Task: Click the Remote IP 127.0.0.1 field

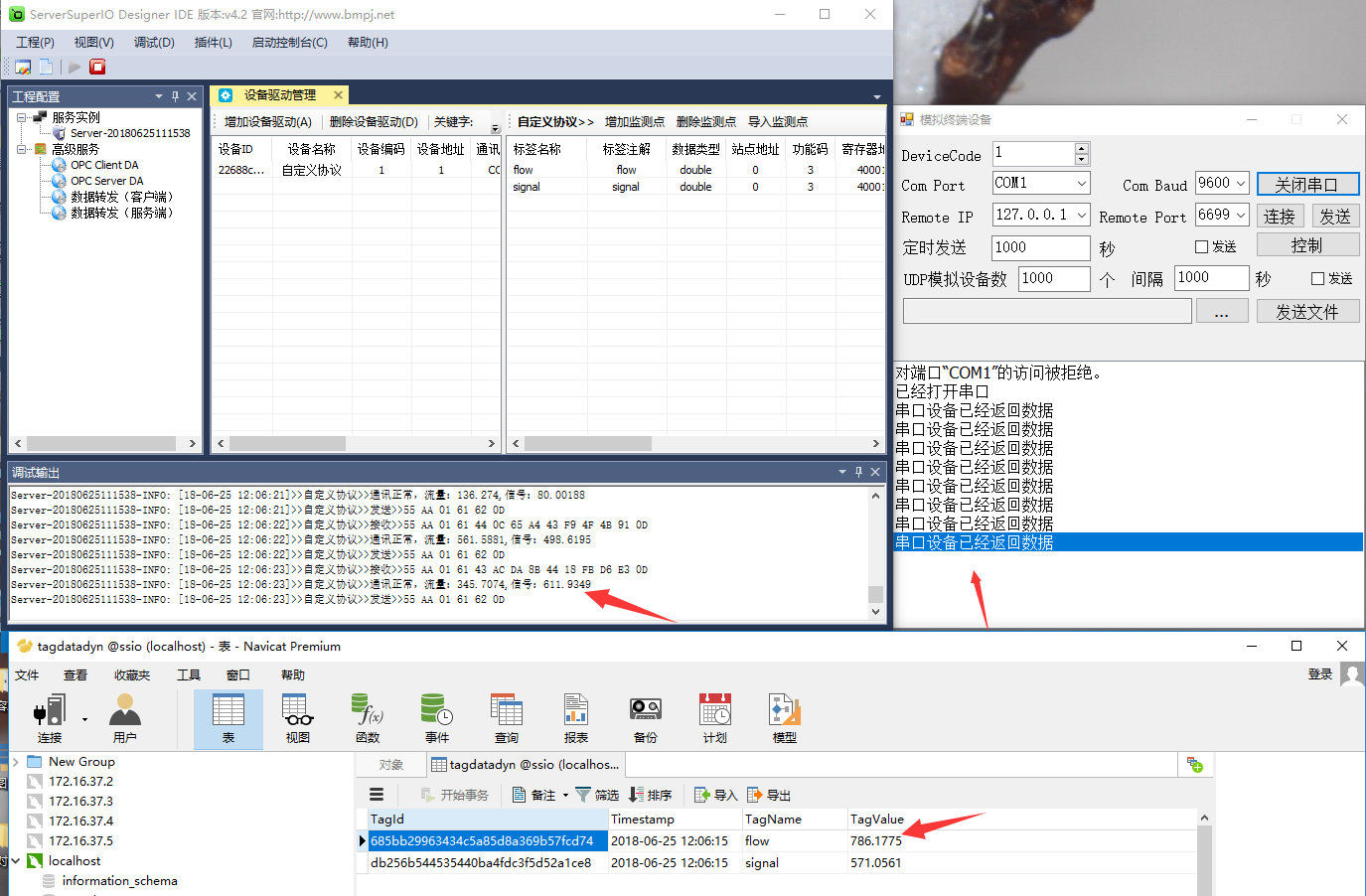Action: [1031, 215]
